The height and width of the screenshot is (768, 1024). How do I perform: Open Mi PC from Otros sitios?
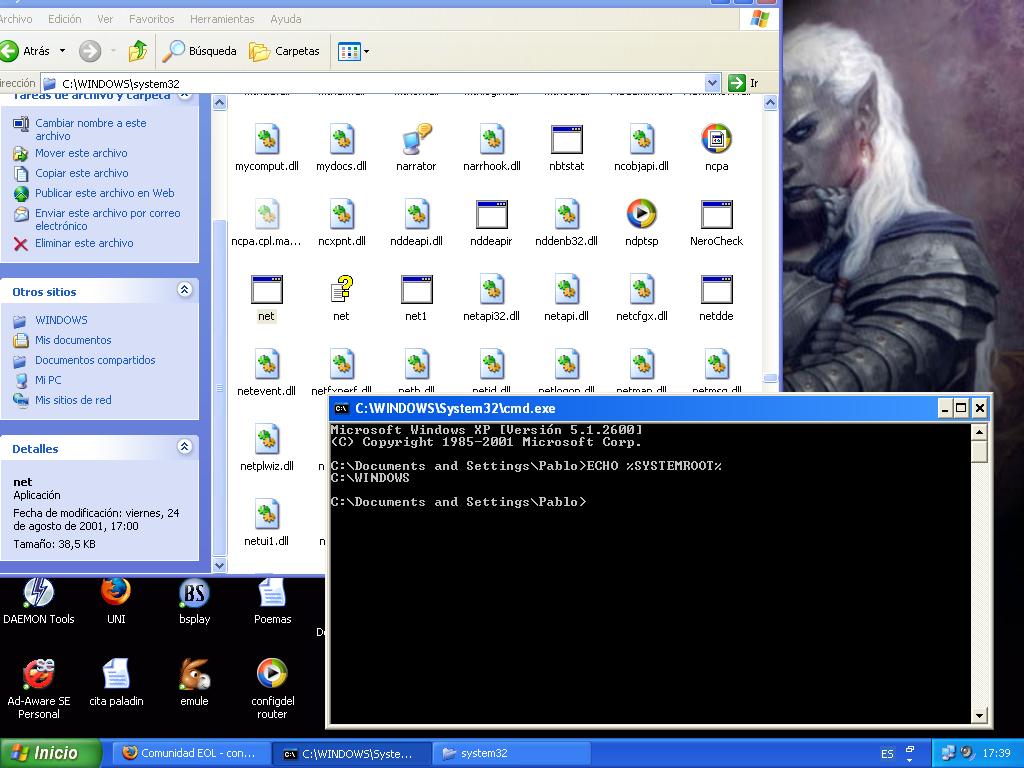point(48,380)
